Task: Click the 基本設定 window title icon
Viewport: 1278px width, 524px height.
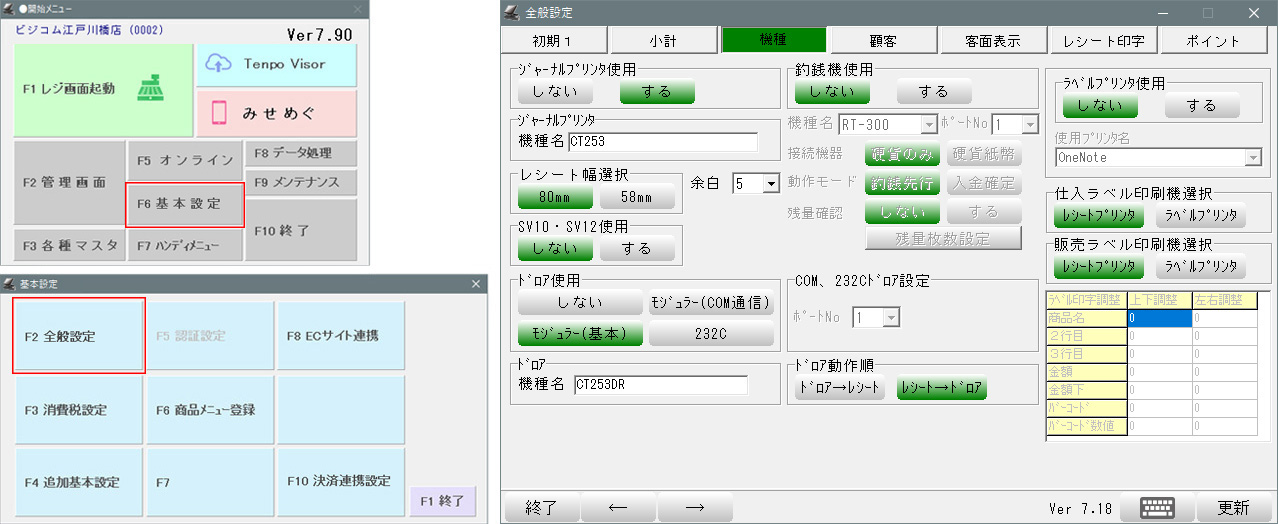Action: point(10,284)
